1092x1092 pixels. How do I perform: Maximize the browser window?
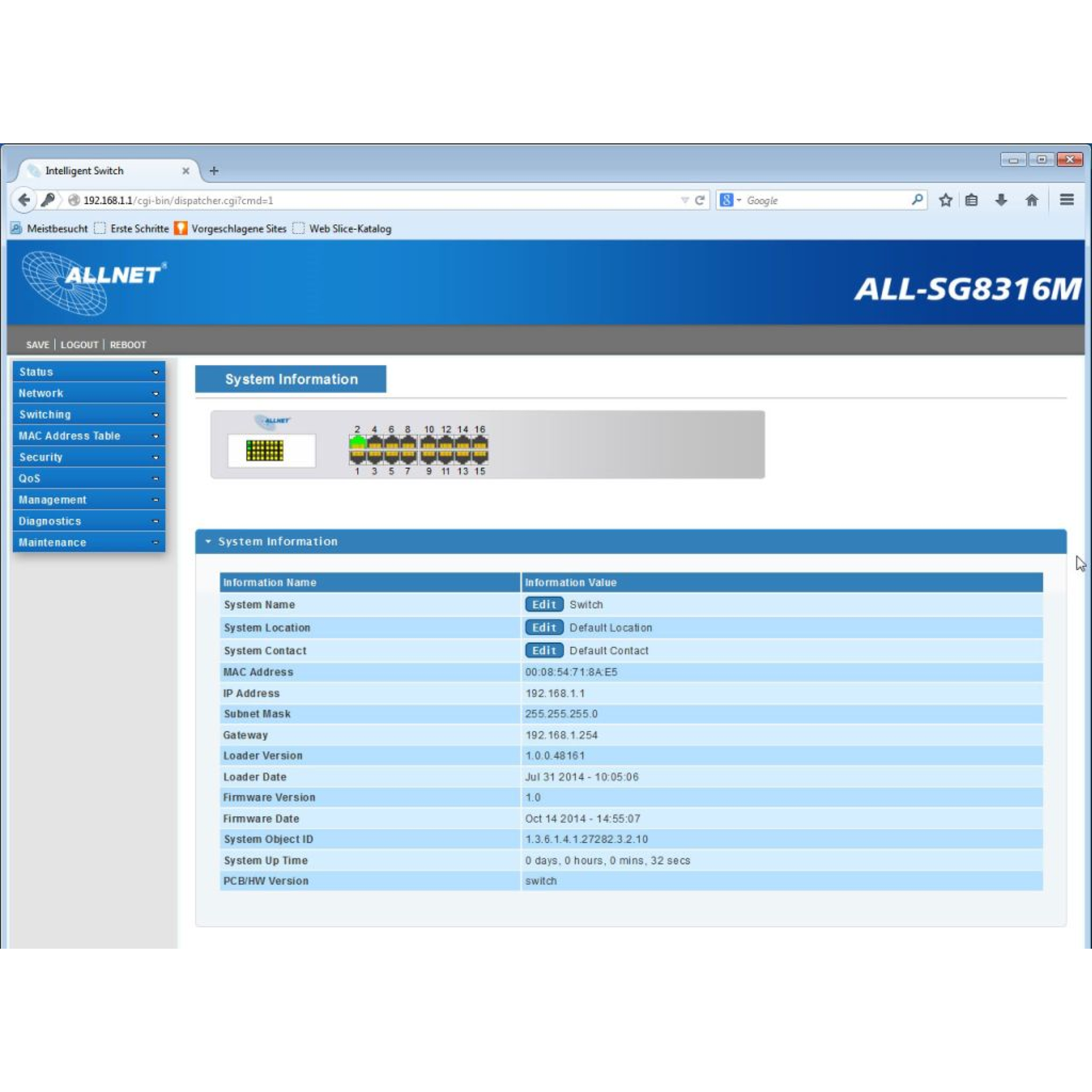point(1041,160)
